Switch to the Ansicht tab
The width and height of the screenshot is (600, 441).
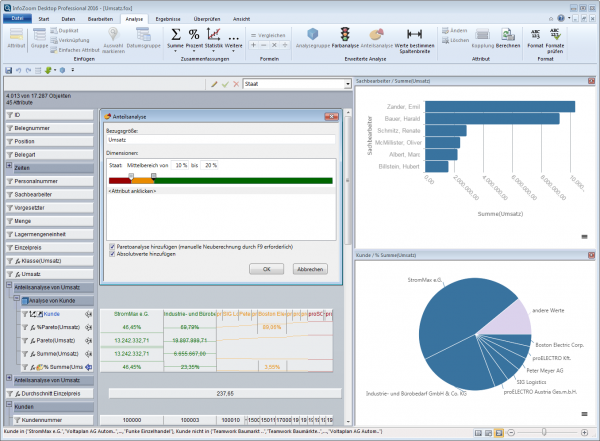coord(241,19)
